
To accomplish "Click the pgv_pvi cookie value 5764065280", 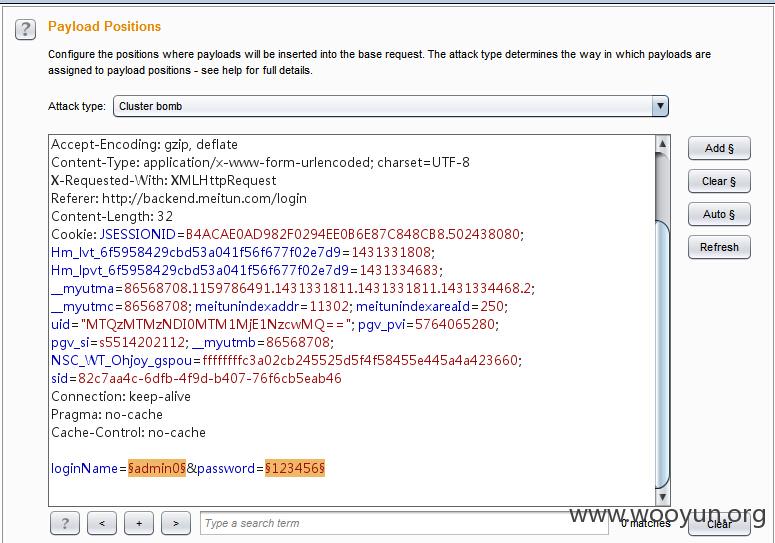I will click(x=455, y=324).
